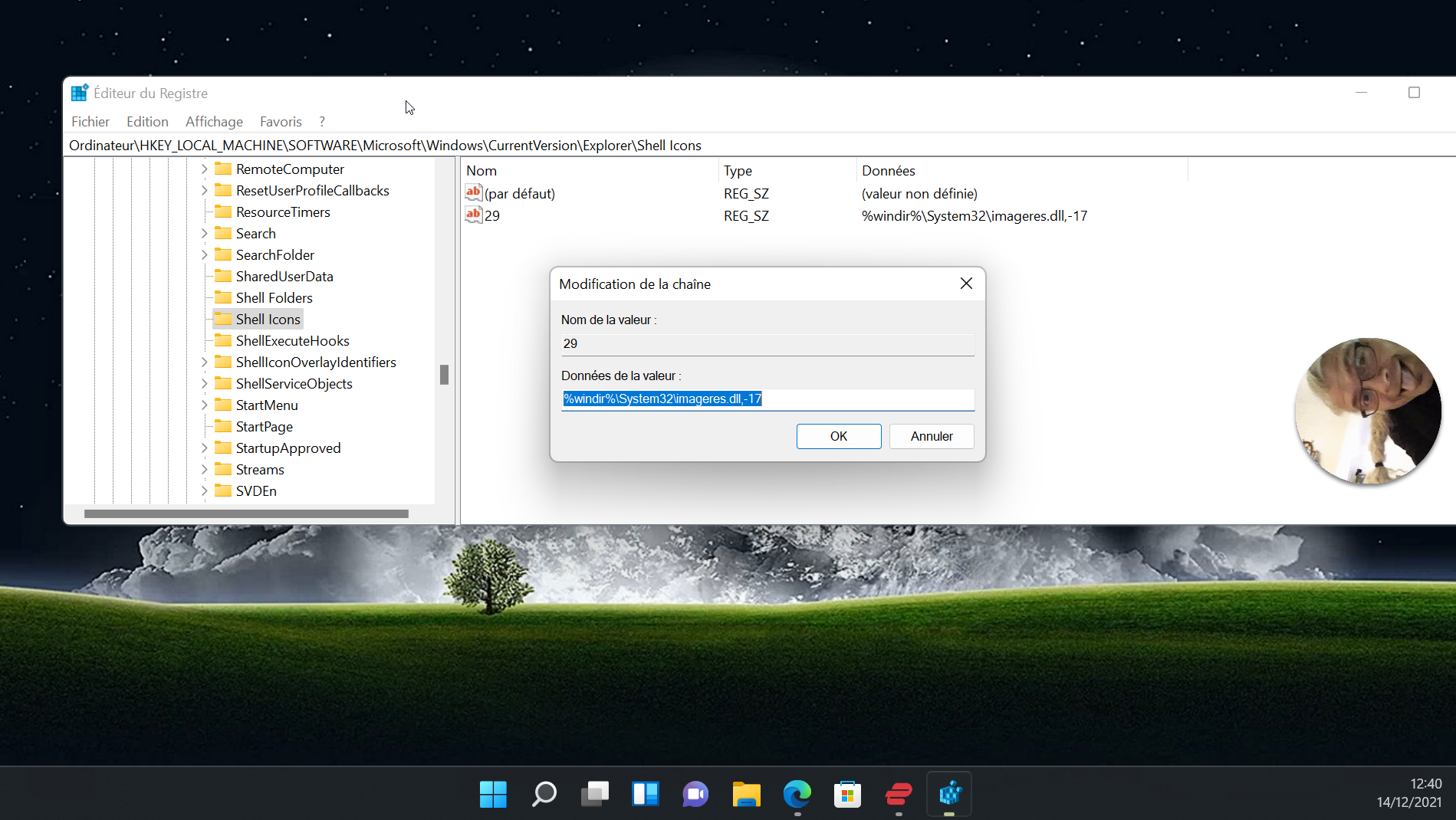Select the (par défaut) string value icon
The width and height of the screenshot is (1456, 820).
(x=474, y=193)
